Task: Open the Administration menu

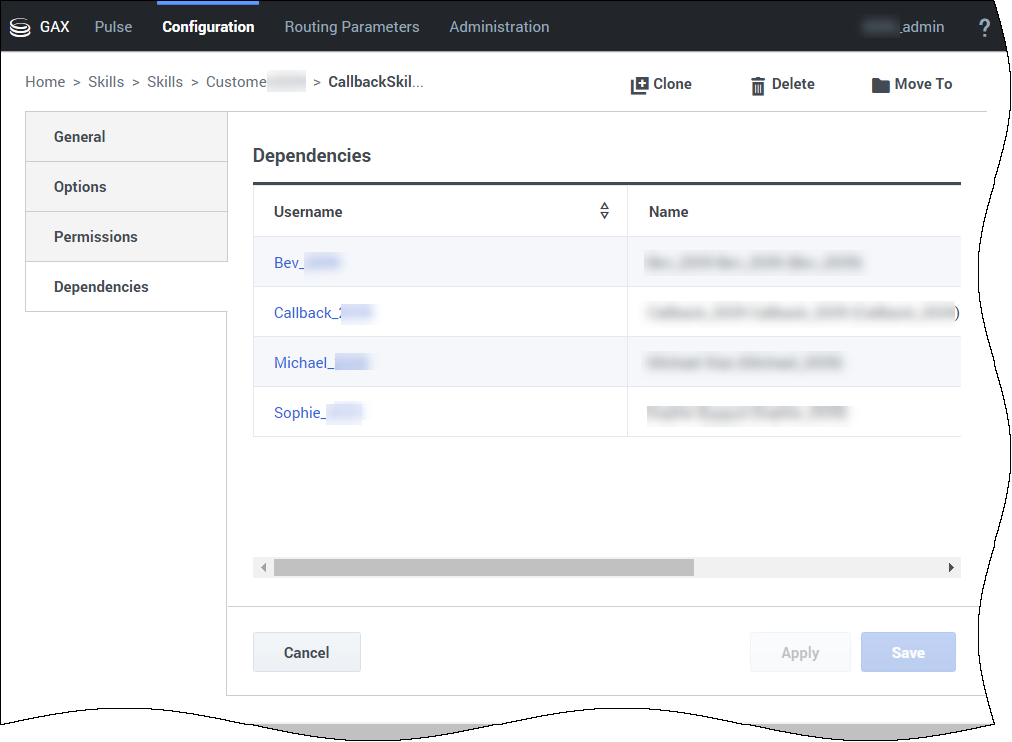Action: point(499,27)
